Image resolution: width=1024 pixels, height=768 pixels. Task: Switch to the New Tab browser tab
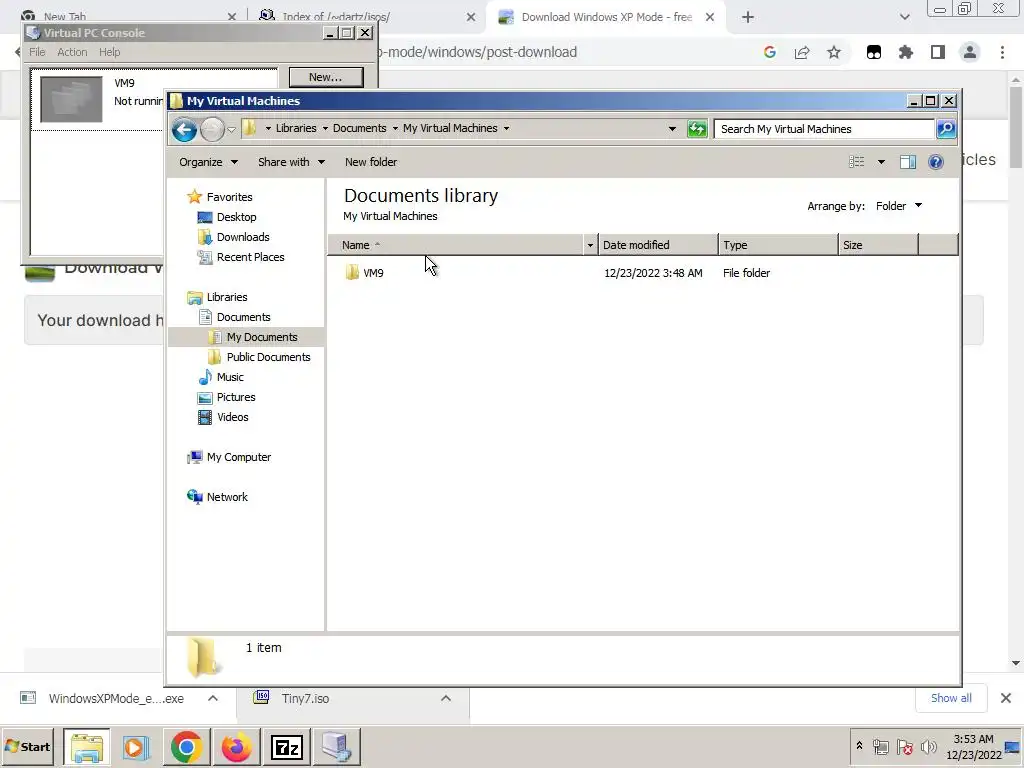click(x=65, y=16)
